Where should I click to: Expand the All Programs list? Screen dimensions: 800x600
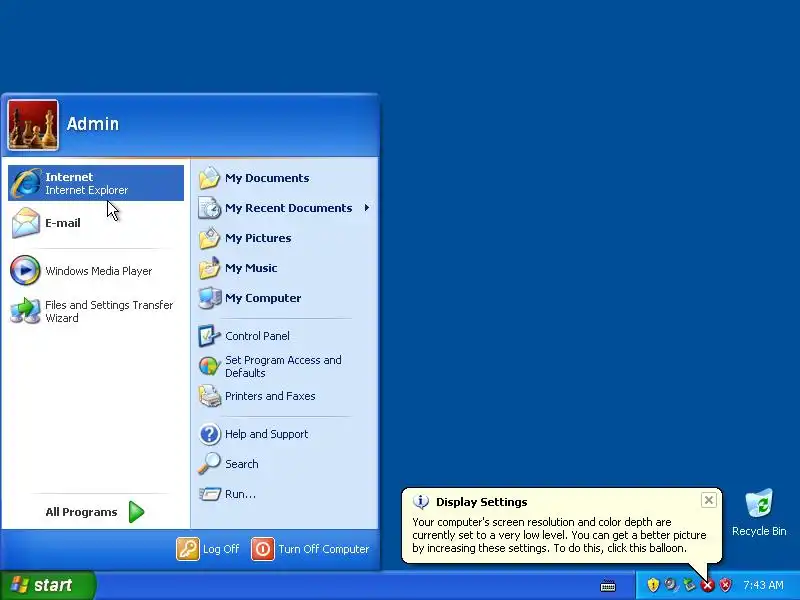pos(95,512)
